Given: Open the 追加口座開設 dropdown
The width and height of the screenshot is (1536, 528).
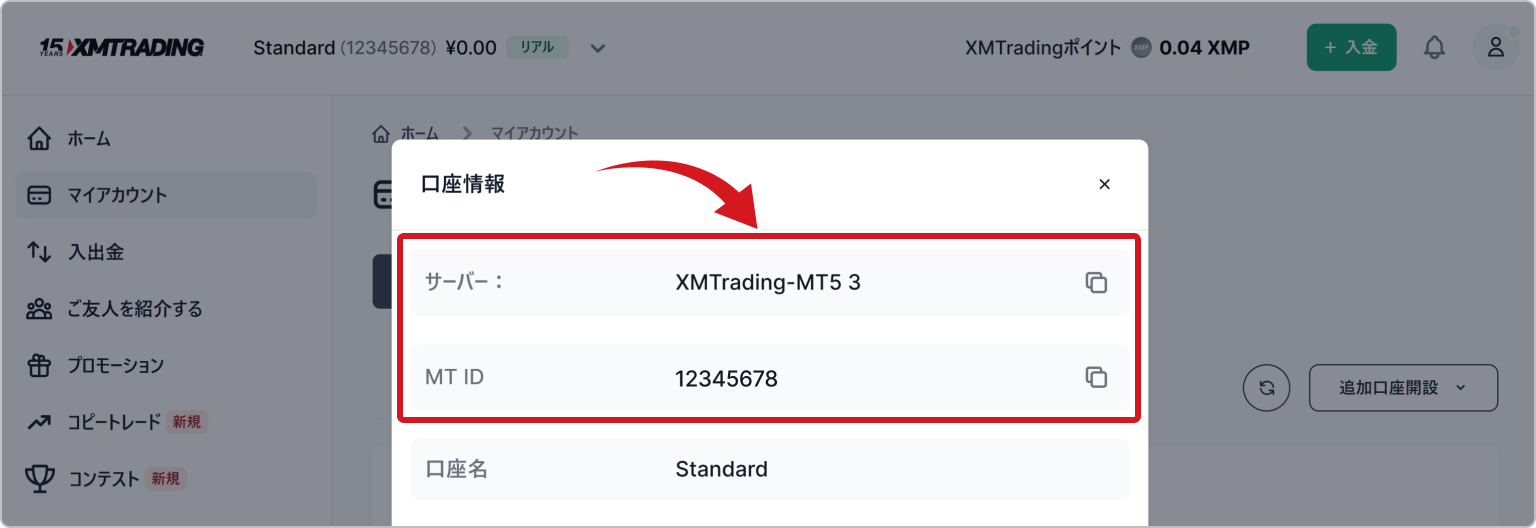Looking at the screenshot, I should tap(1402, 388).
